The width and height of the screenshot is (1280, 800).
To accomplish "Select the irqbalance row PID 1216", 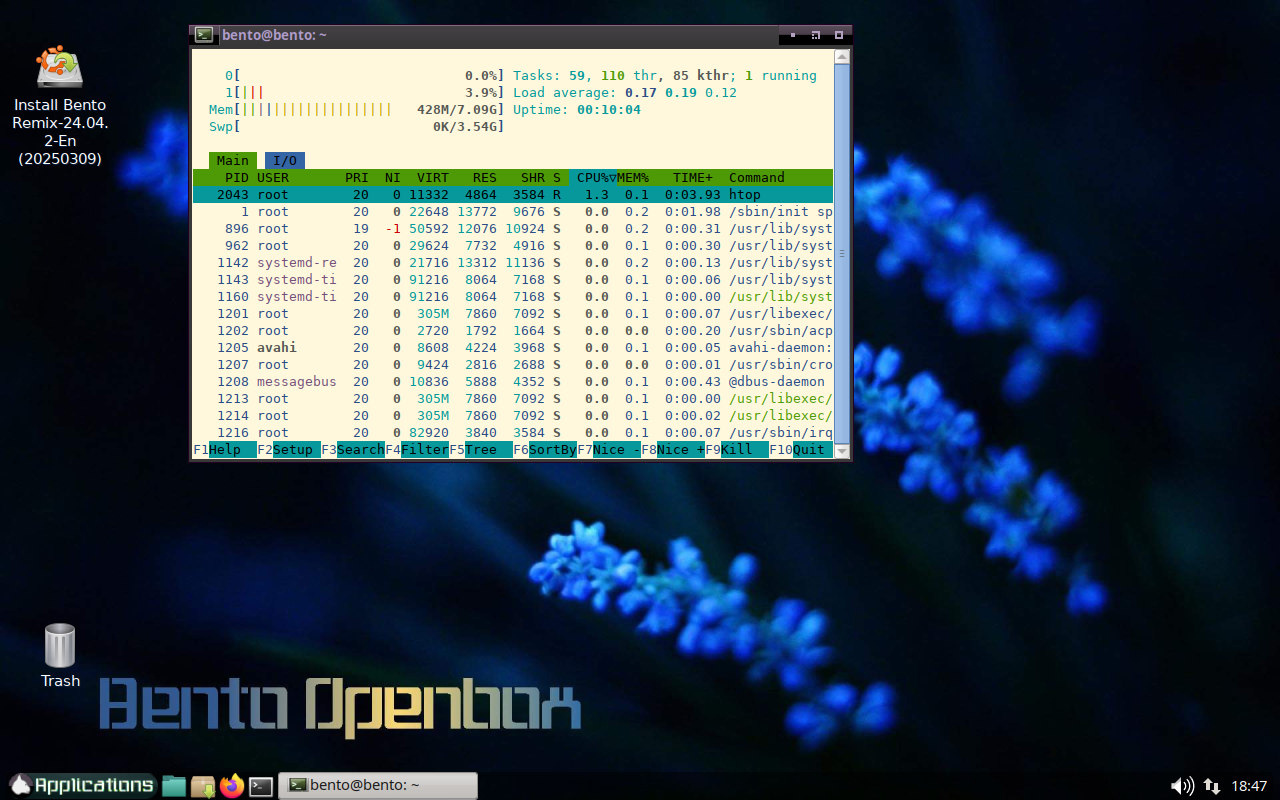I will pyautogui.click(x=513, y=432).
